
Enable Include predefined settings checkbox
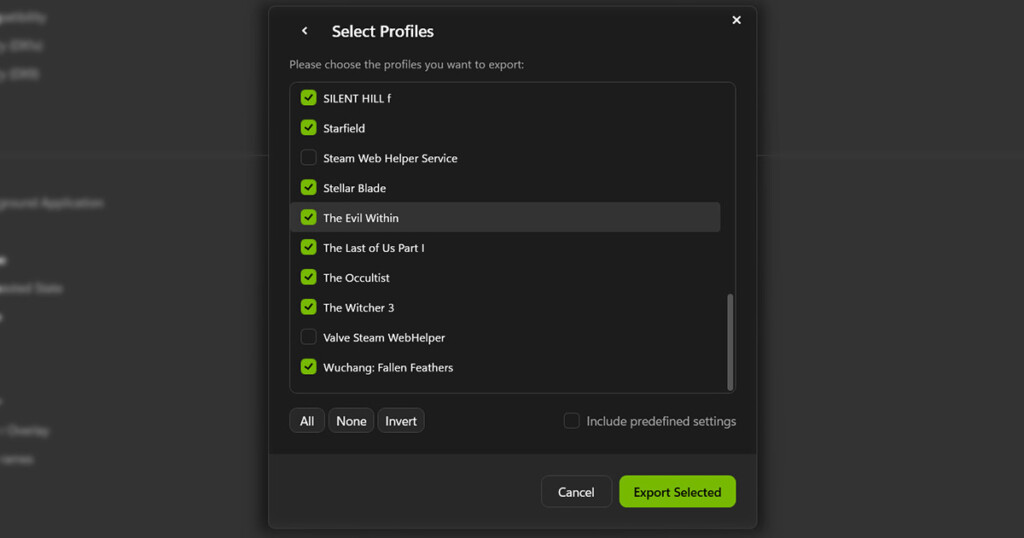571,421
